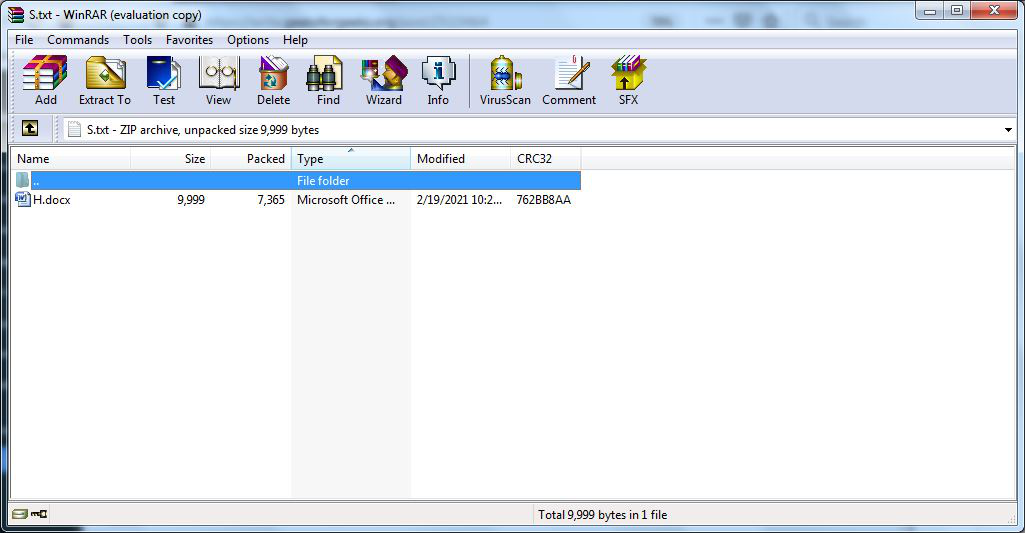The image size is (1025, 533).
Task: Open the Commands menu
Action: [x=78, y=40]
